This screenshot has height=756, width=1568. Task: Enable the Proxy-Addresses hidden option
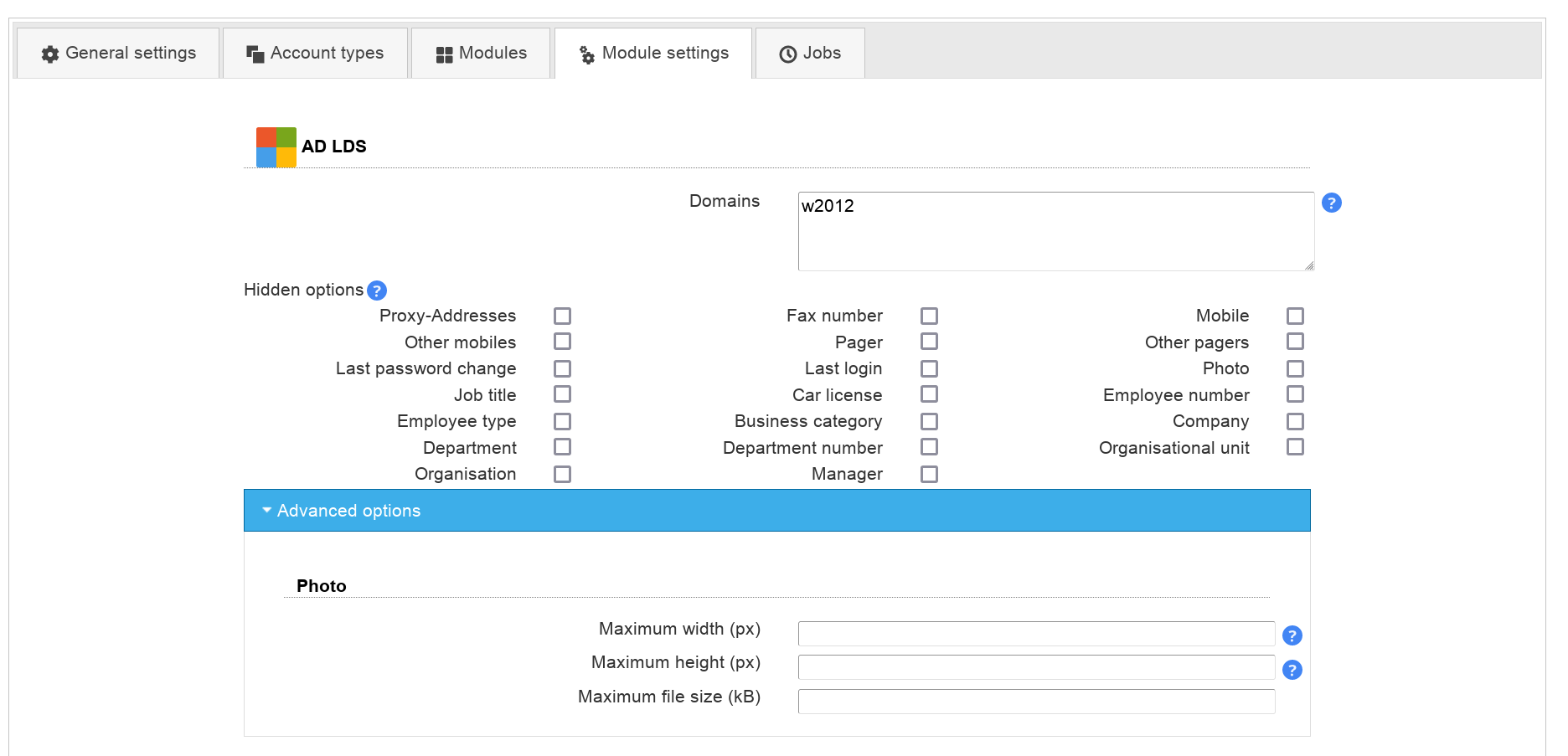[562, 316]
